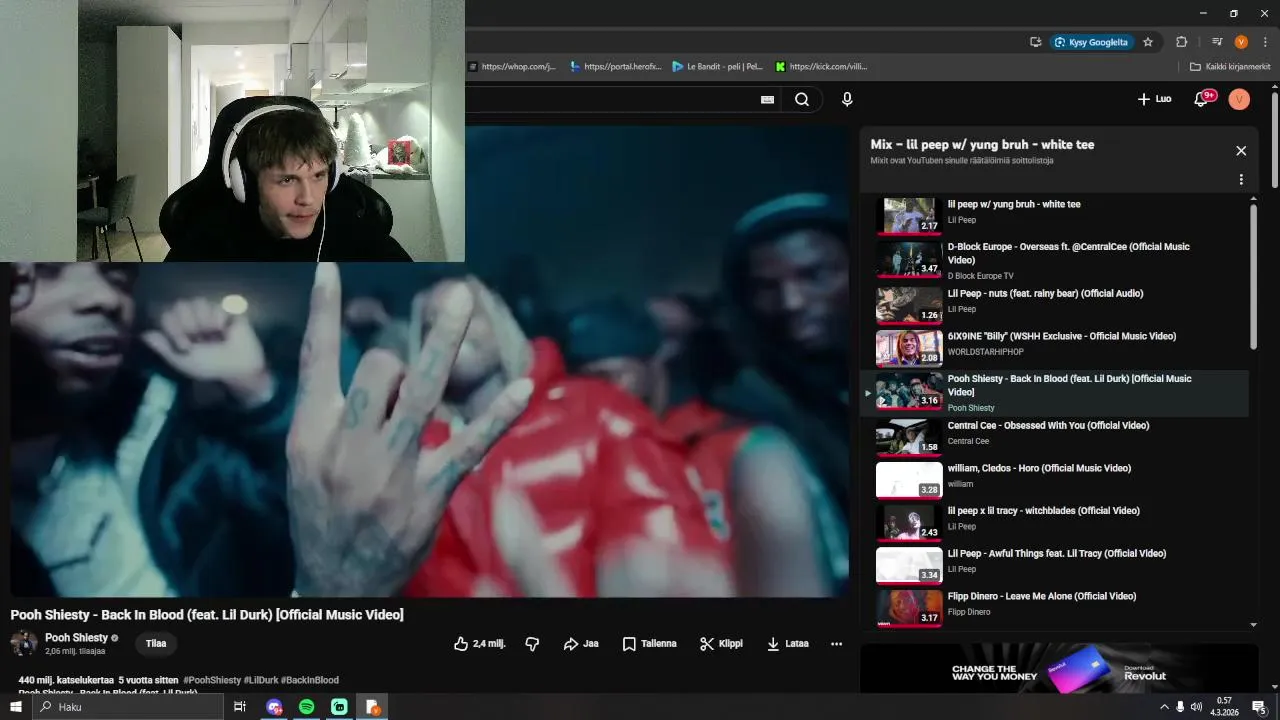Open Pooh Shiesty channel name link
The image size is (1280, 720).
(76, 638)
